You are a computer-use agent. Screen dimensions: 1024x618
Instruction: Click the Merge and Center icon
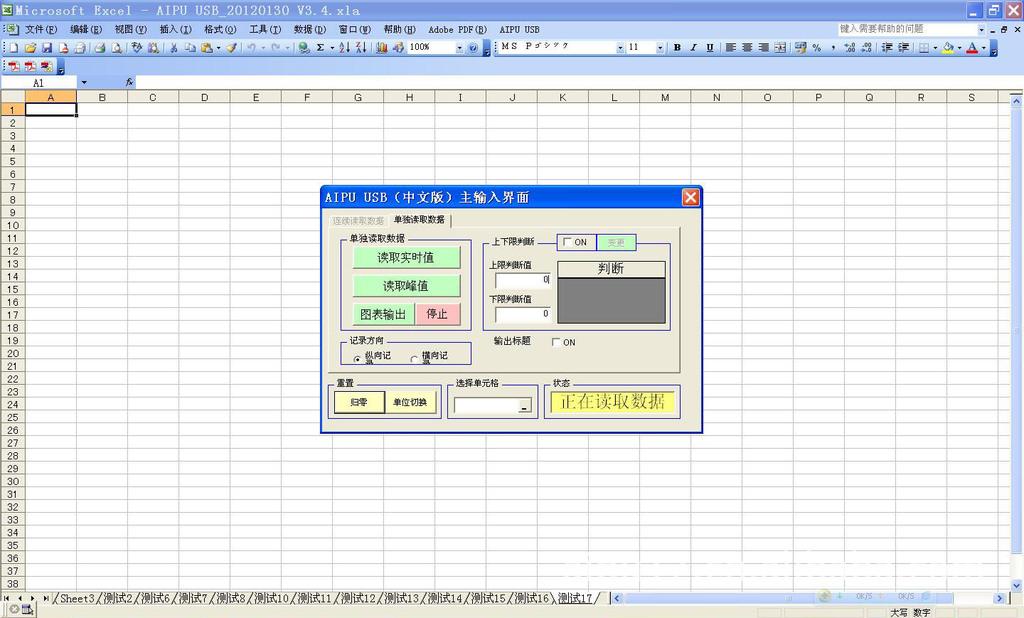click(x=780, y=48)
